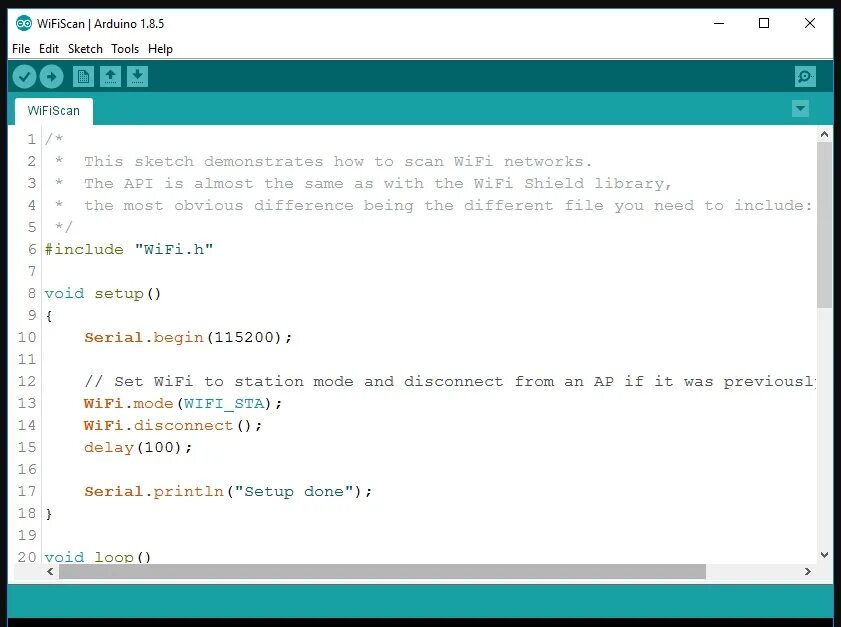Open the tab options dropdown arrow

pyautogui.click(x=800, y=109)
